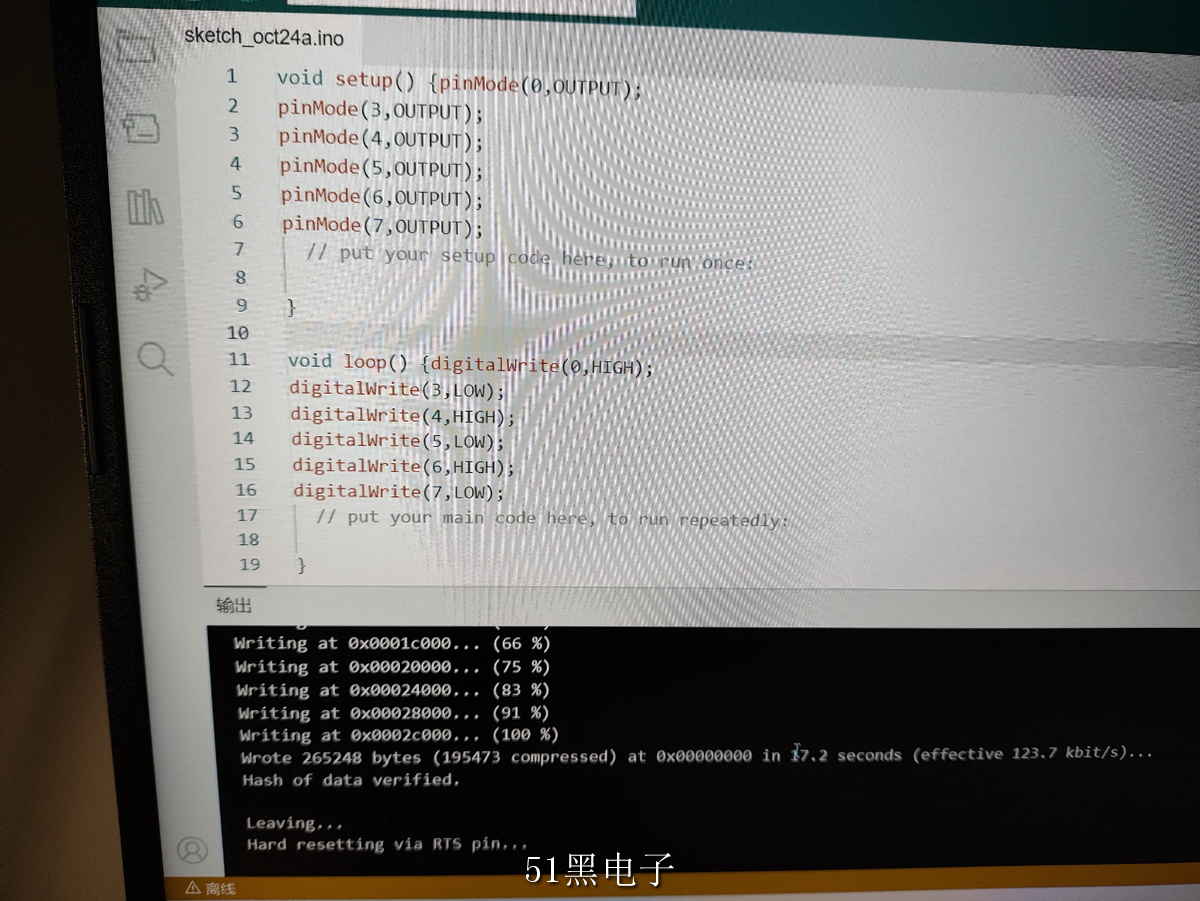Place cursor on pinMode(3,OUTPUT); line
The width and height of the screenshot is (1200, 901).
pos(381,109)
